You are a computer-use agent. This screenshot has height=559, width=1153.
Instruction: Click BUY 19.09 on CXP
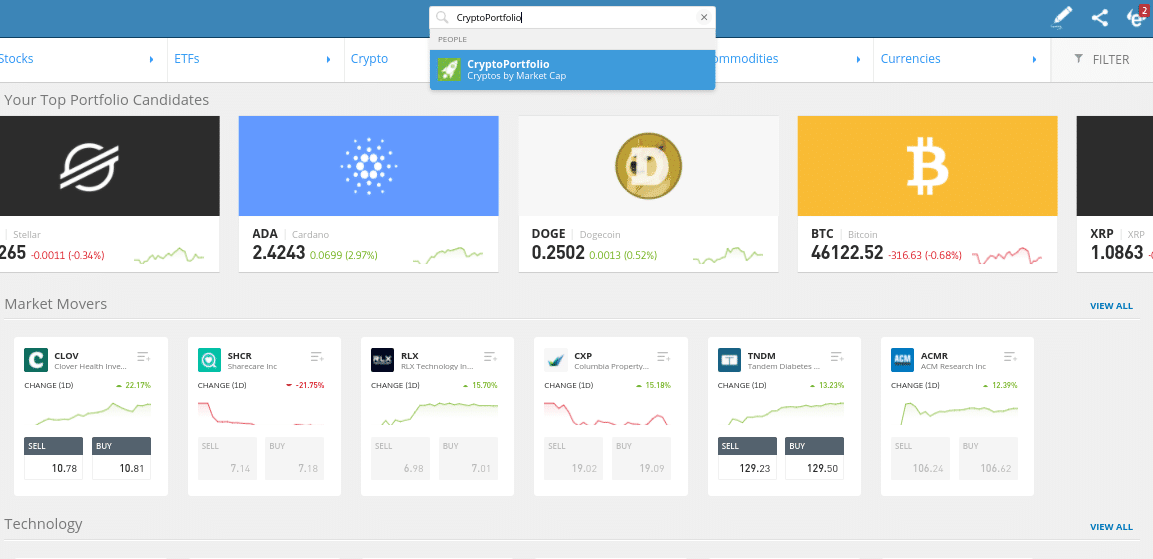pos(641,458)
